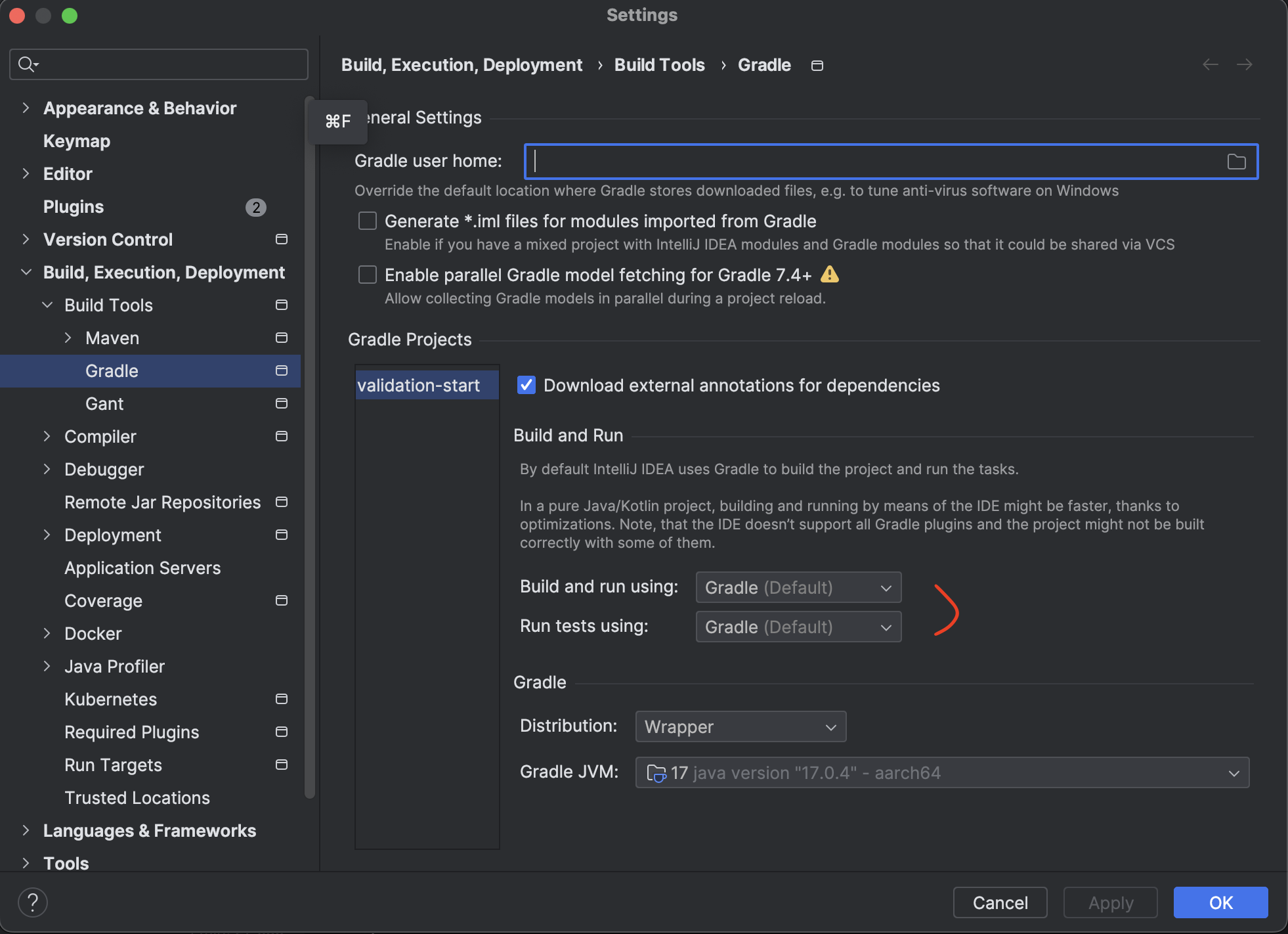Select the validation-start Gradle project
This screenshot has width=1288, height=934.
(427, 385)
